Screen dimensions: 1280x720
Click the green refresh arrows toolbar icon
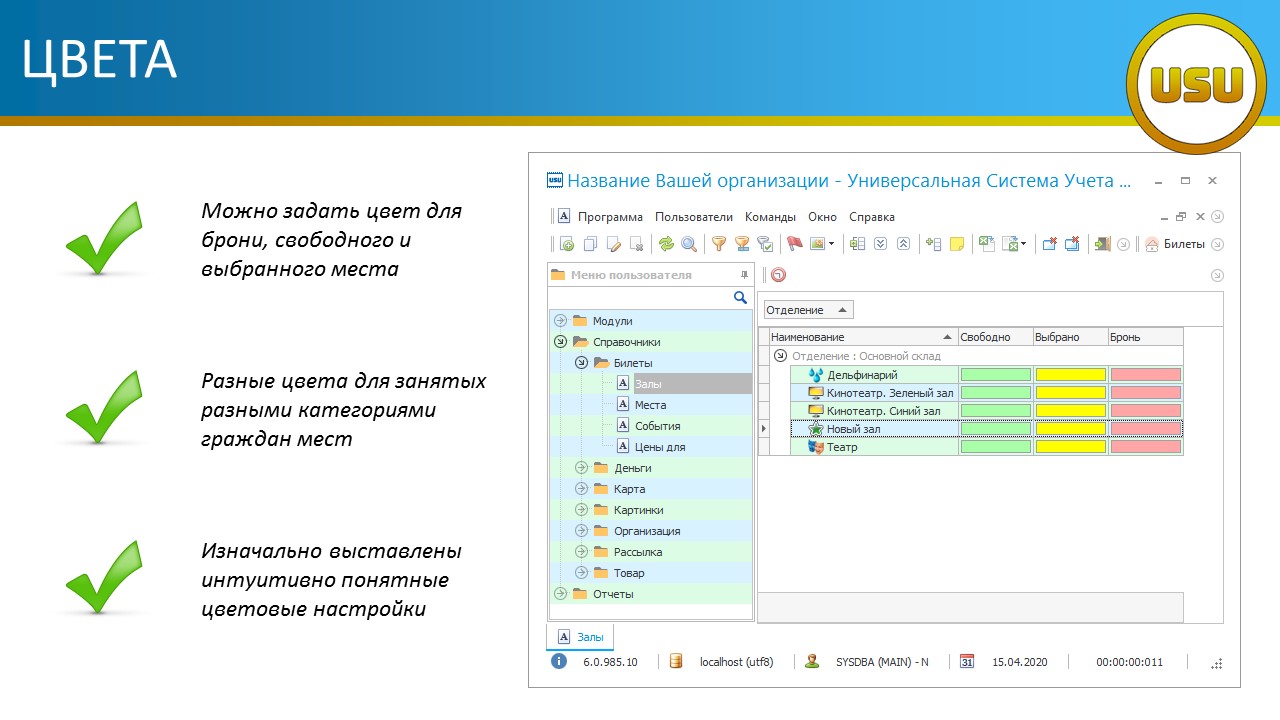pyautogui.click(x=665, y=244)
